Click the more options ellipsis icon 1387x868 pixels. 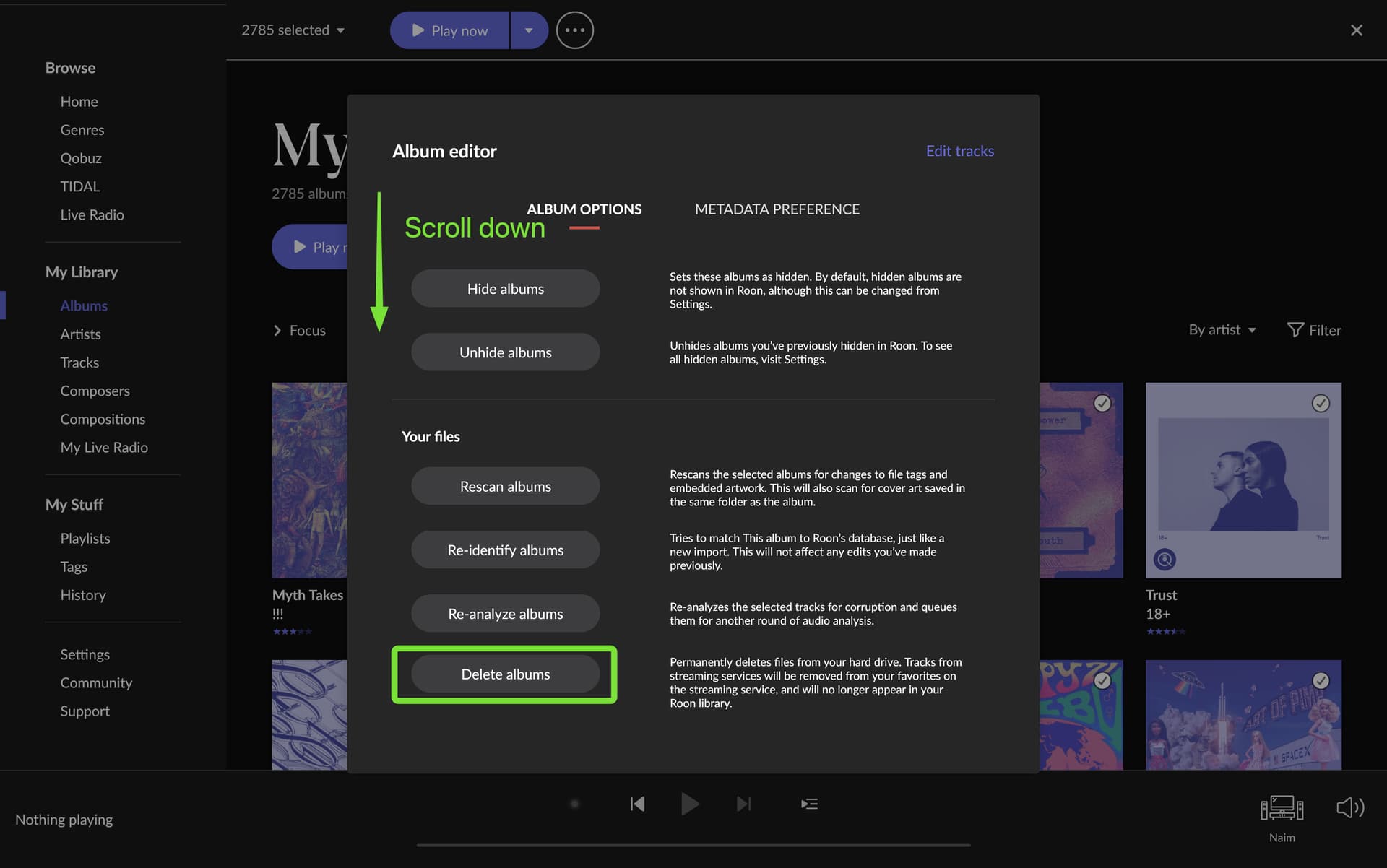pyautogui.click(x=574, y=30)
